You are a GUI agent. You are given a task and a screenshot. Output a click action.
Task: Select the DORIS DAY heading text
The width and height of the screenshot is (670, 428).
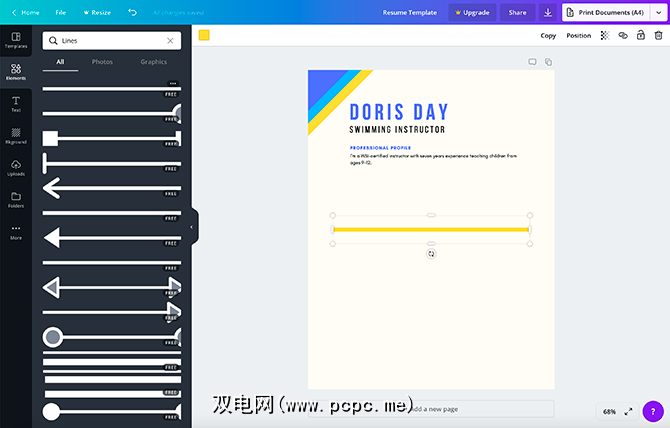click(x=399, y=112)
